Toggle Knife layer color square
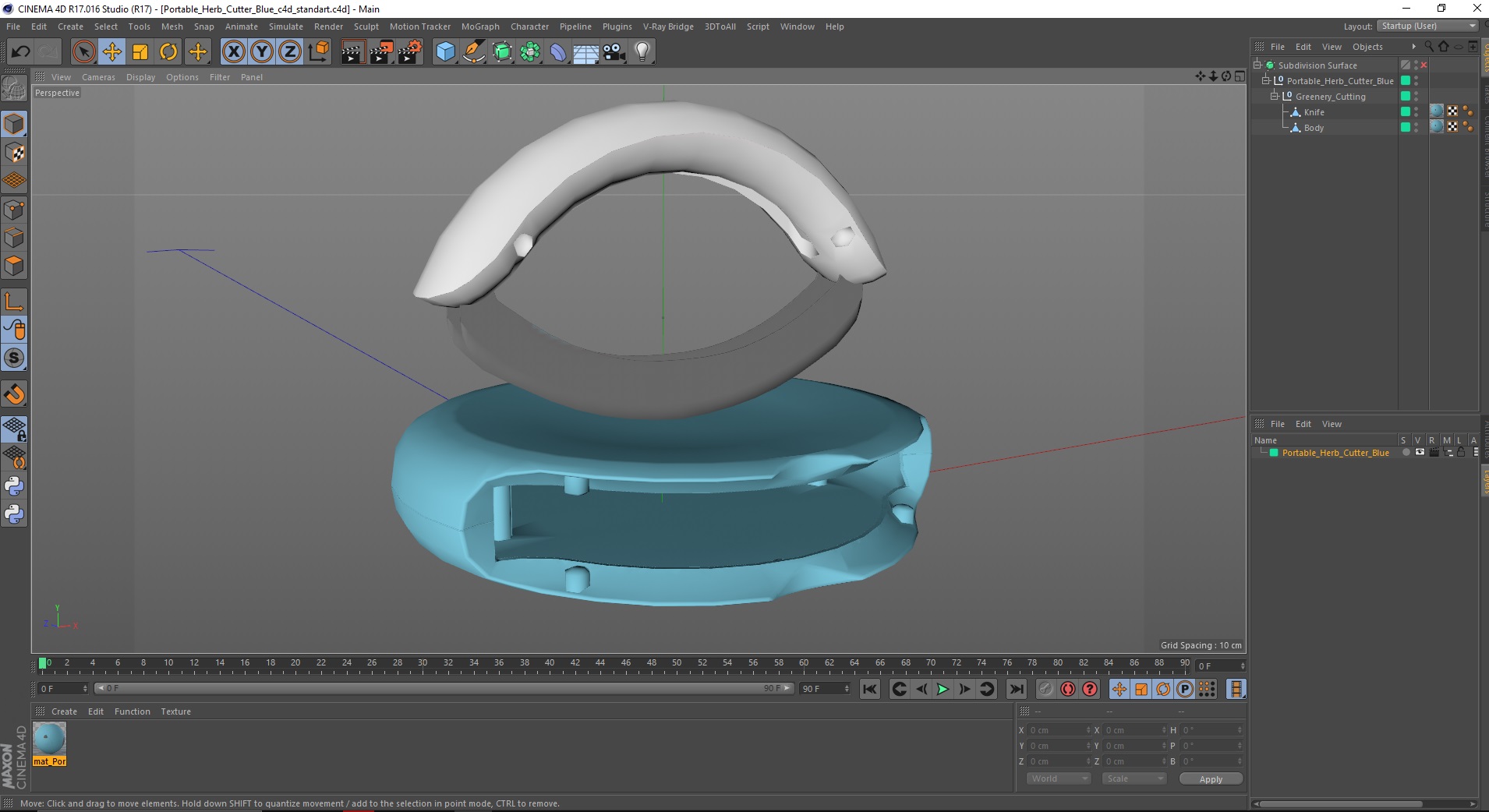 [1406, 112]
